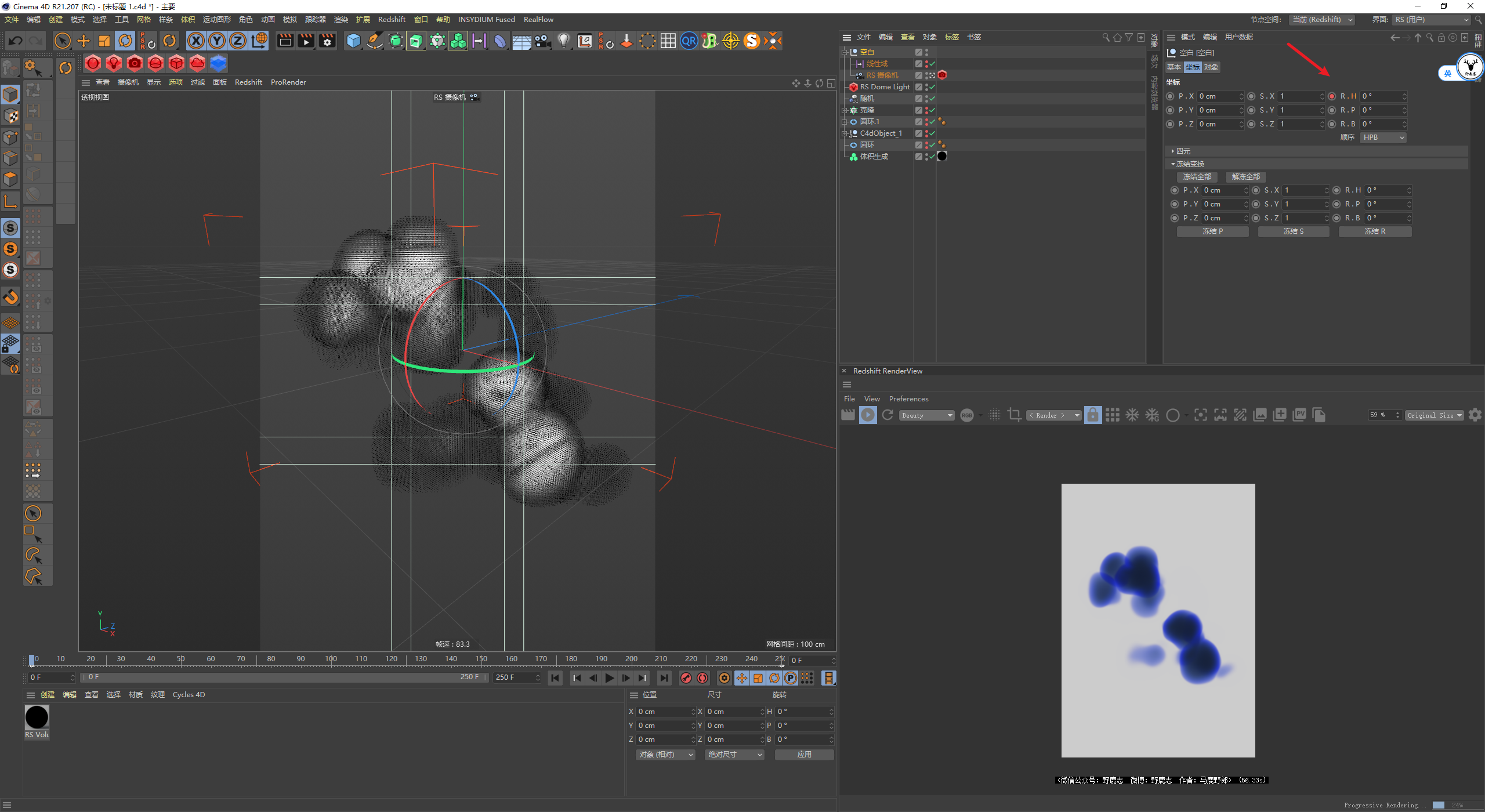Open the Redshift menu in menu bar
This screenshot has height=812, width=1485.
click(392, 20)
